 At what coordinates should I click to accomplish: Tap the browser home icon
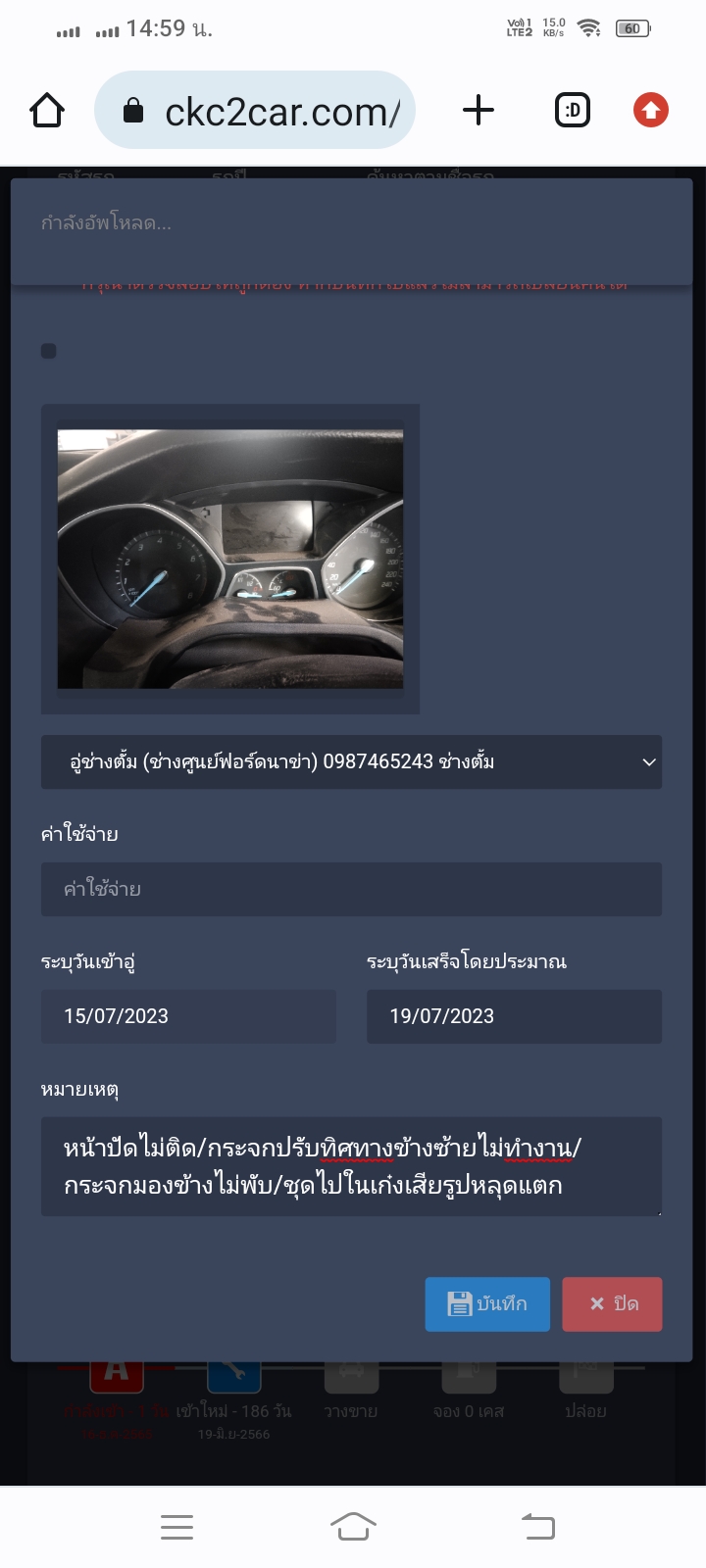[47, 111]
